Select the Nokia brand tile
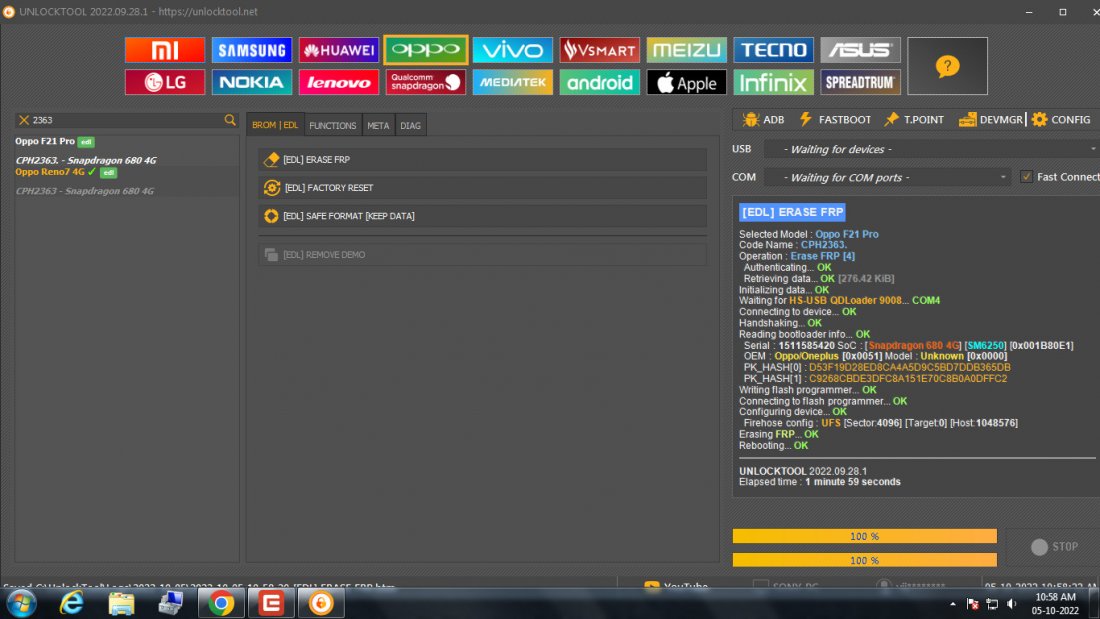 point(252,82)
